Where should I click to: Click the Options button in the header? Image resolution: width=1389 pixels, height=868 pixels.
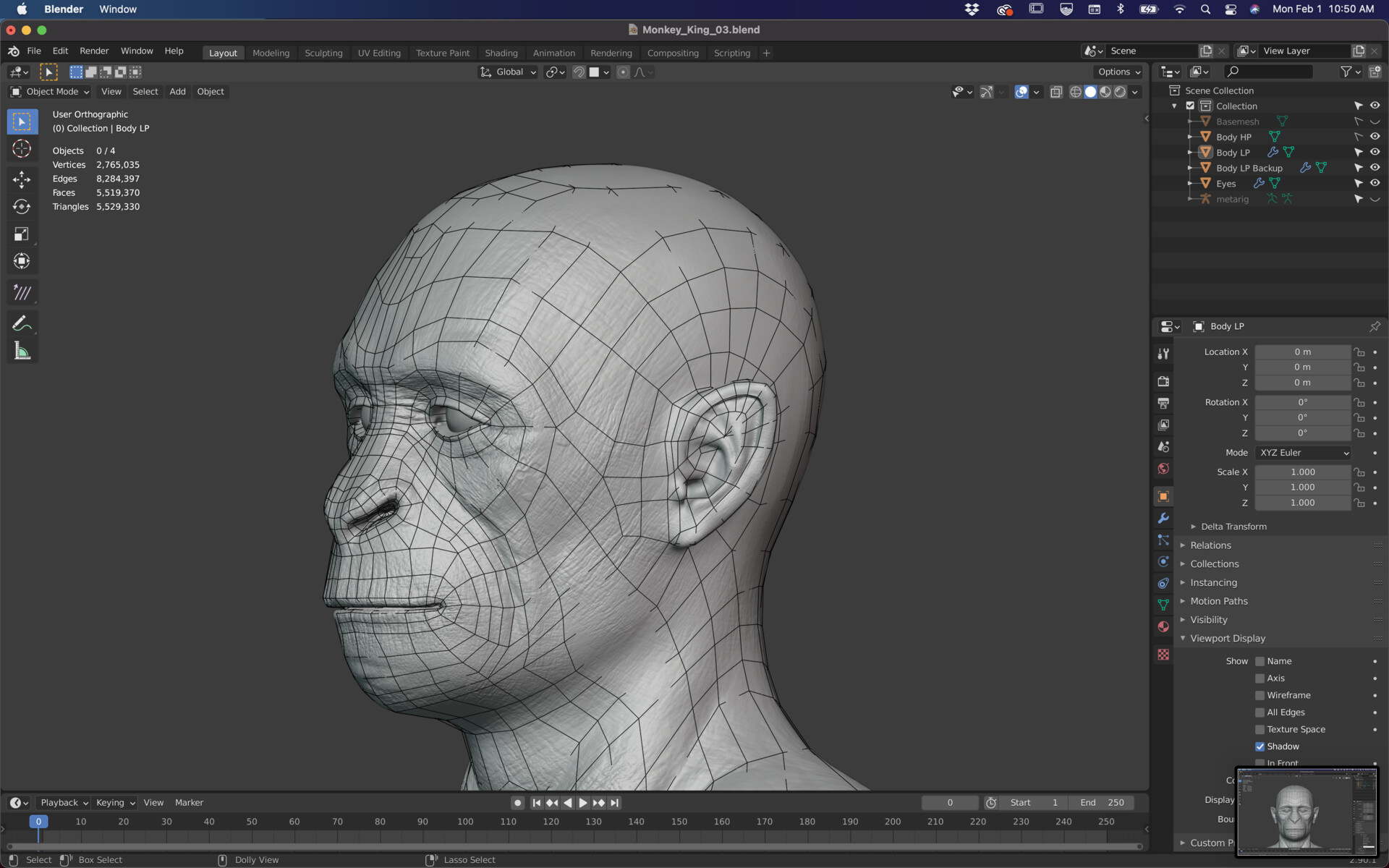click(x=1118, y=72)
